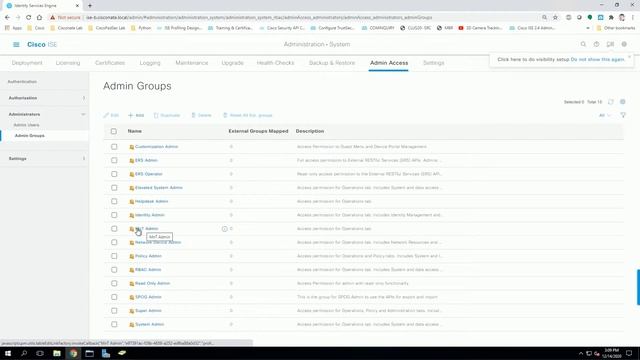Open a new browser tab
Image resolution: width=640 pixels, height=360 pixels.
(x=90, y=6)
